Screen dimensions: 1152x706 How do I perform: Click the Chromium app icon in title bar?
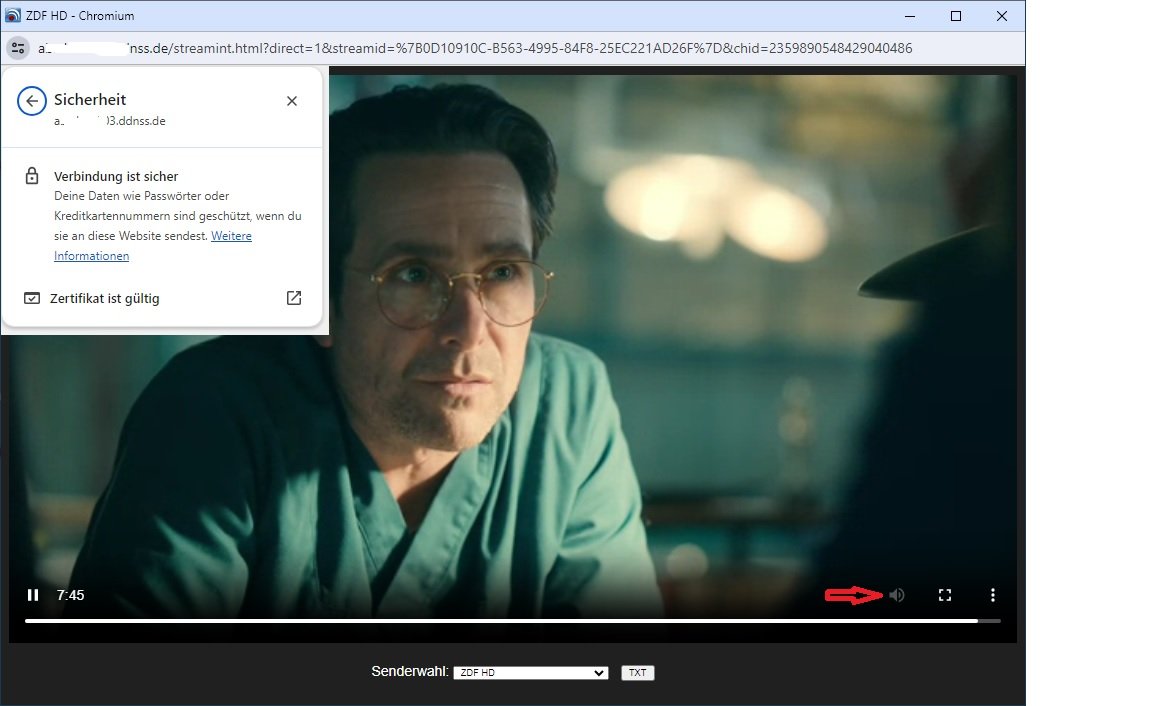(12, 16)
